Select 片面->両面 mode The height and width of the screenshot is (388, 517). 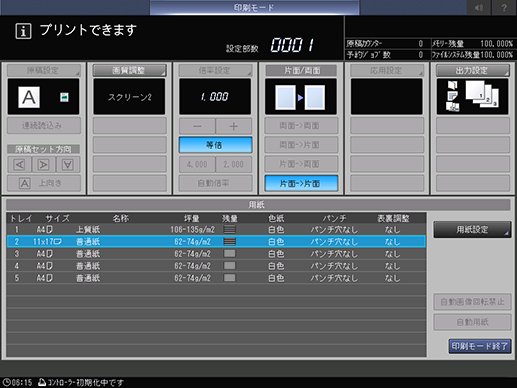[x=301, y=164]
